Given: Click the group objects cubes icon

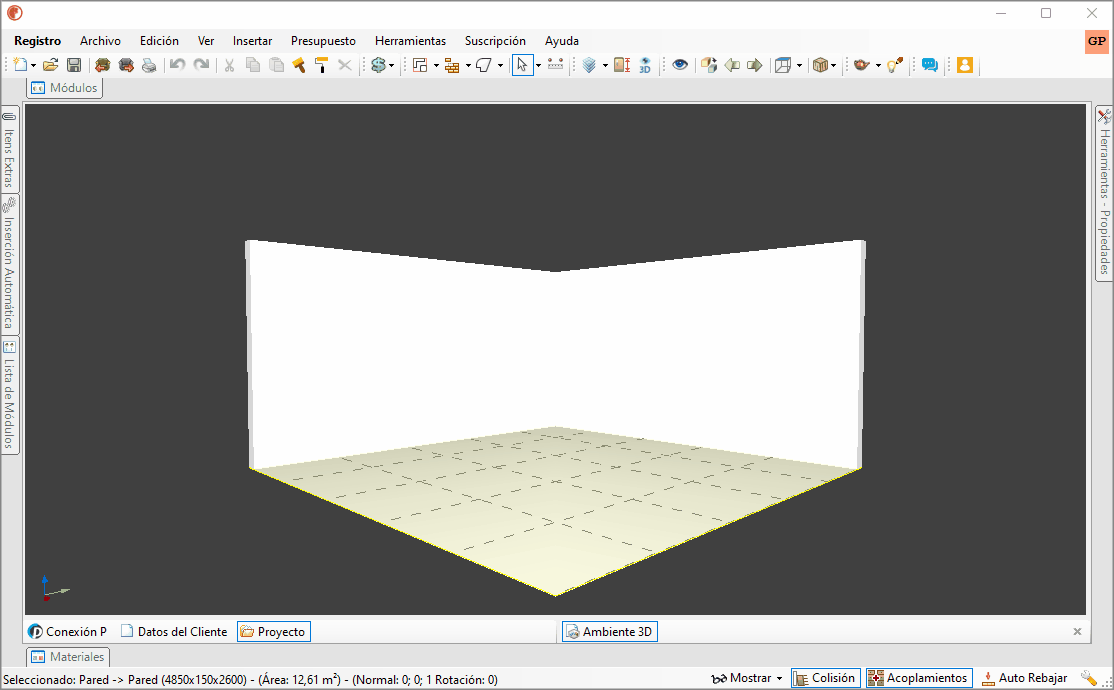Looking at the screenshot, I should click(x=709, y=65).
